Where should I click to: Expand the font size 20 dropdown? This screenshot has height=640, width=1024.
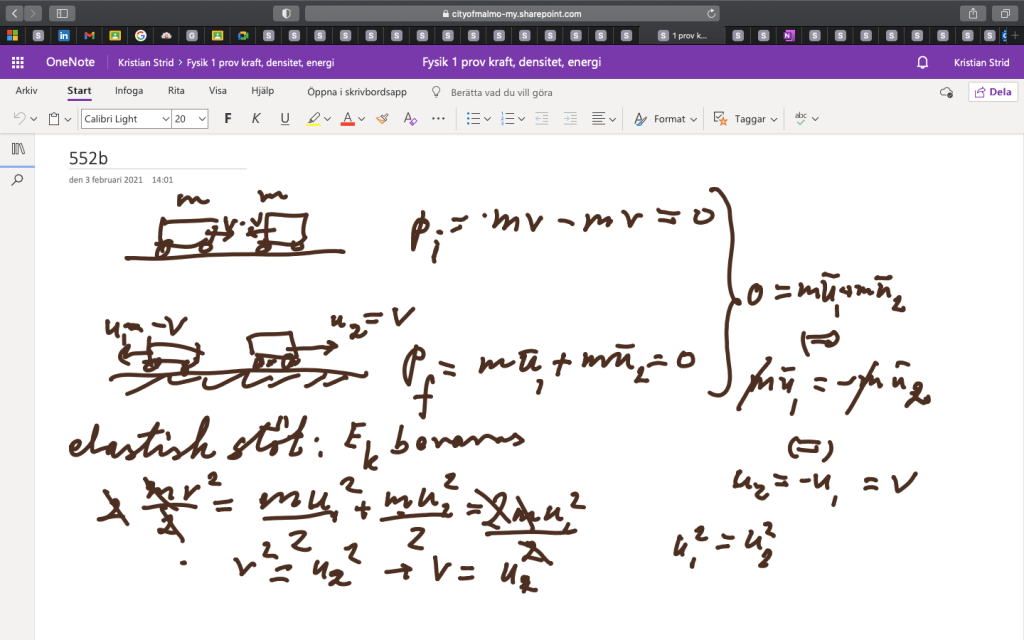click(202, 119)
